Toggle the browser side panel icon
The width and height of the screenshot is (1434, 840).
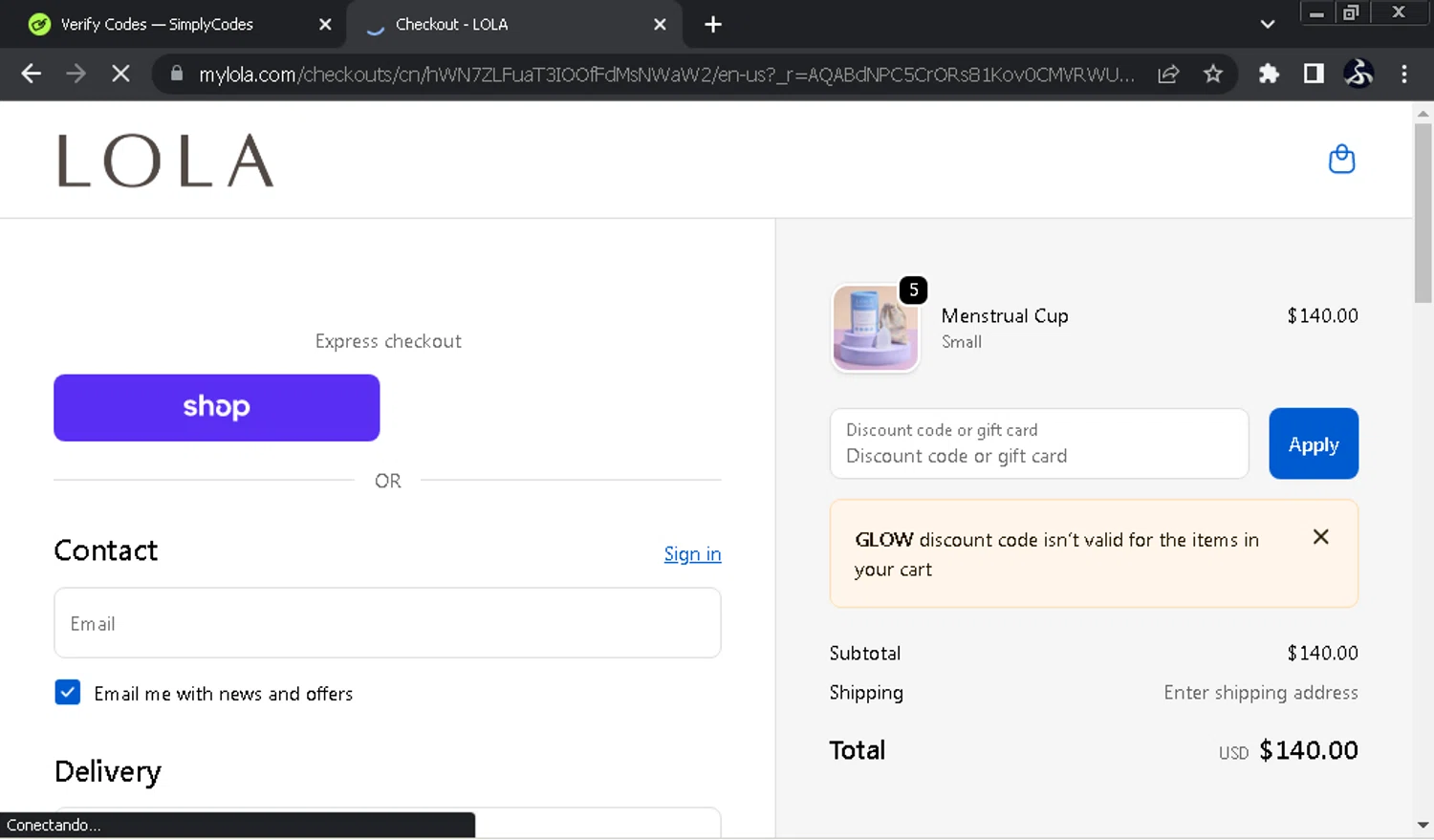[1314, 74]
